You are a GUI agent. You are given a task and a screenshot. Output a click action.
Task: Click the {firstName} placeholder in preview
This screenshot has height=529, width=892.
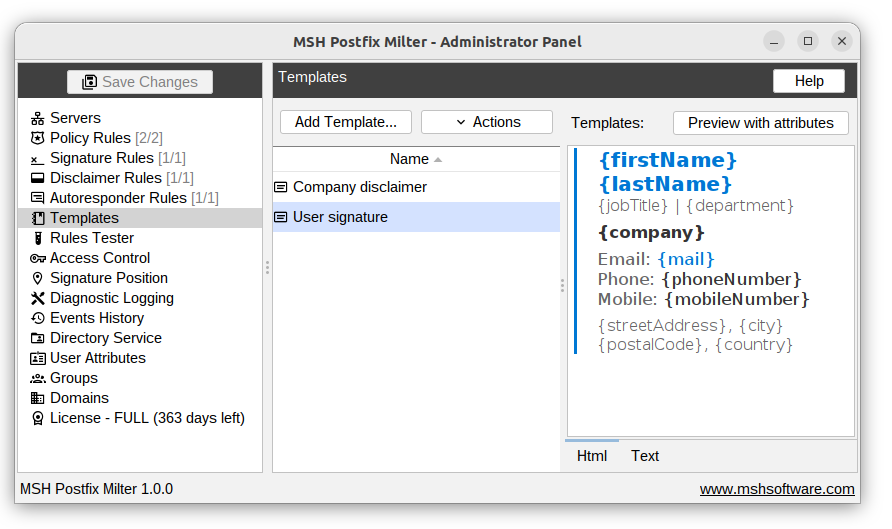click(668, 160)
